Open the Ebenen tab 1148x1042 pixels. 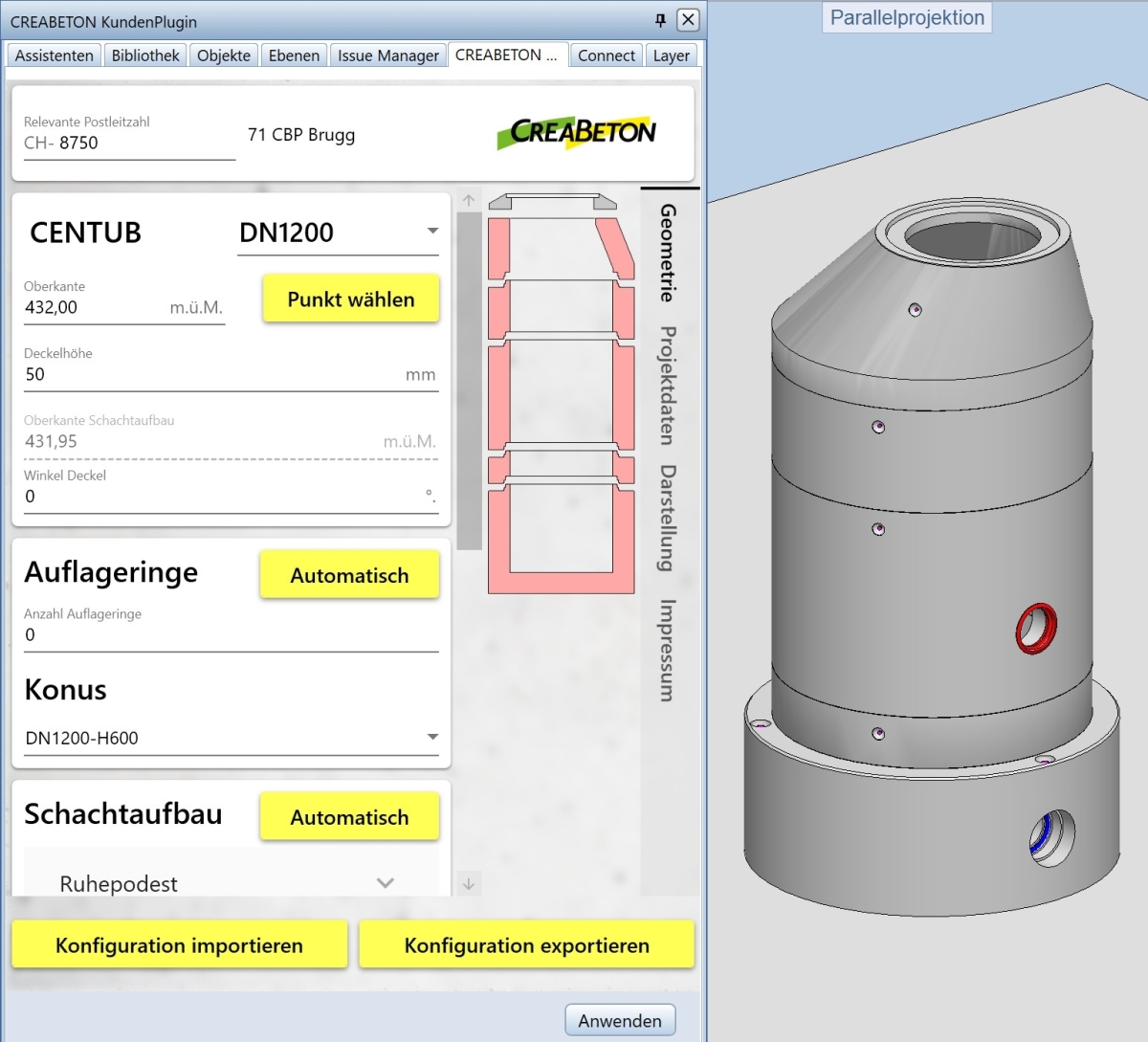click(x=294, y=55)
